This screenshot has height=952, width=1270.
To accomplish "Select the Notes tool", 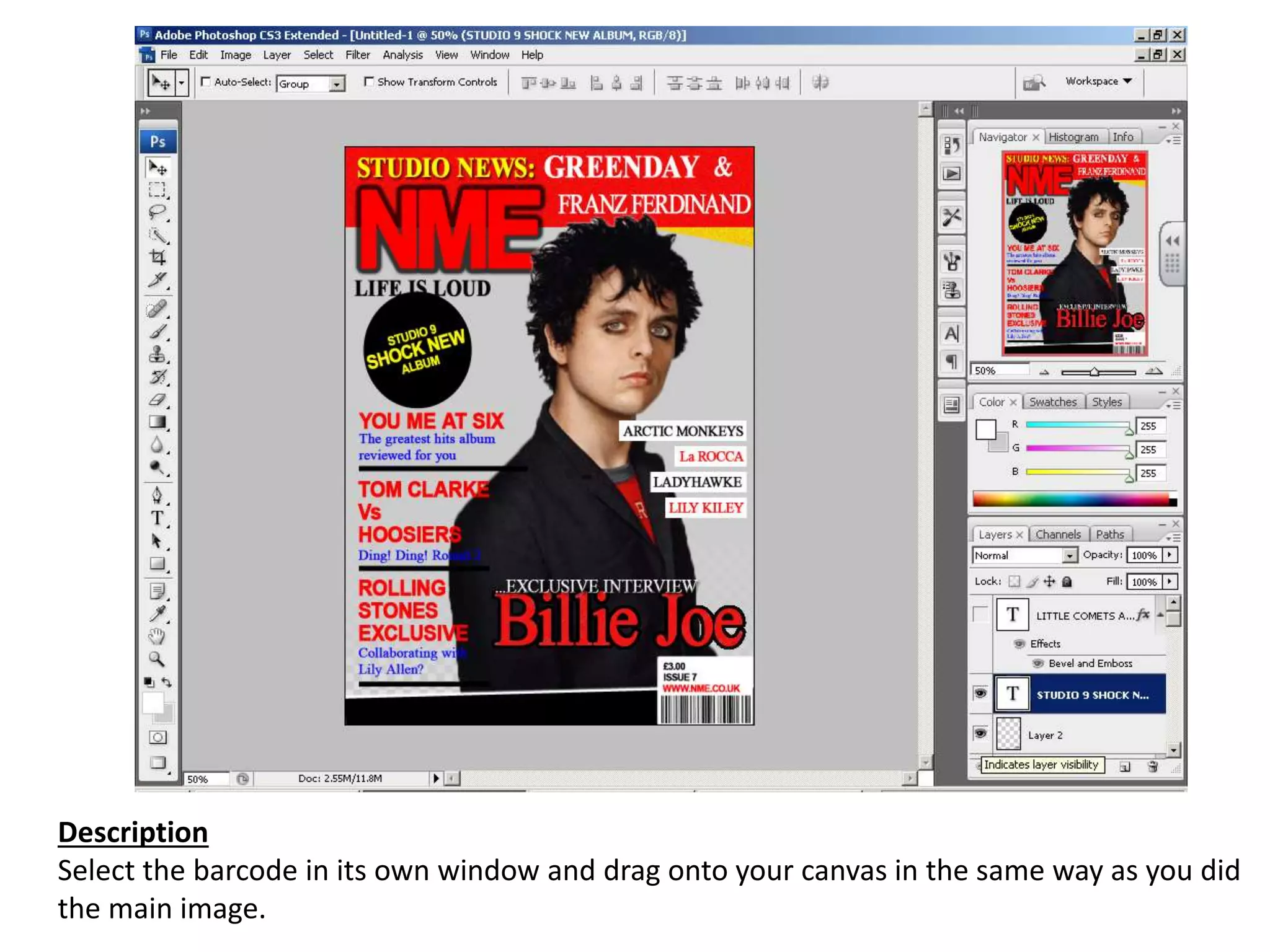I will pos(158,591).
